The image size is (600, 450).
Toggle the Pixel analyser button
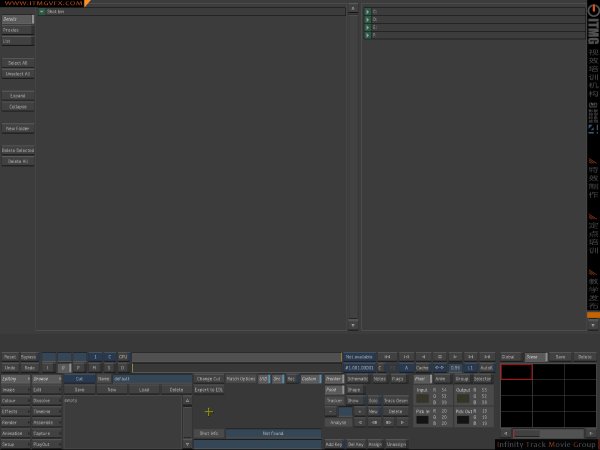tap(422, 379)
